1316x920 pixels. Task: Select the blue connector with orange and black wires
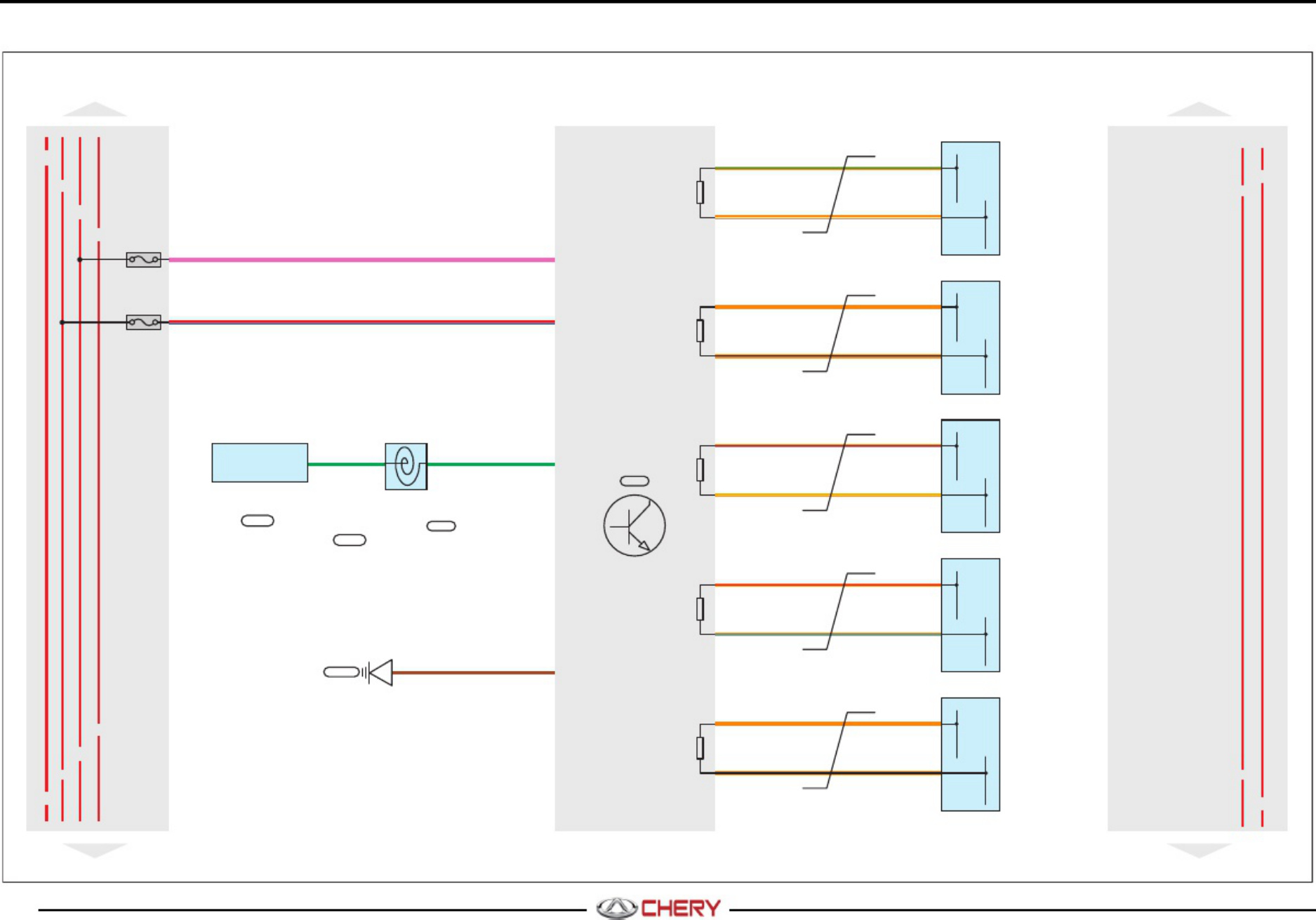(x=970, y=754)
